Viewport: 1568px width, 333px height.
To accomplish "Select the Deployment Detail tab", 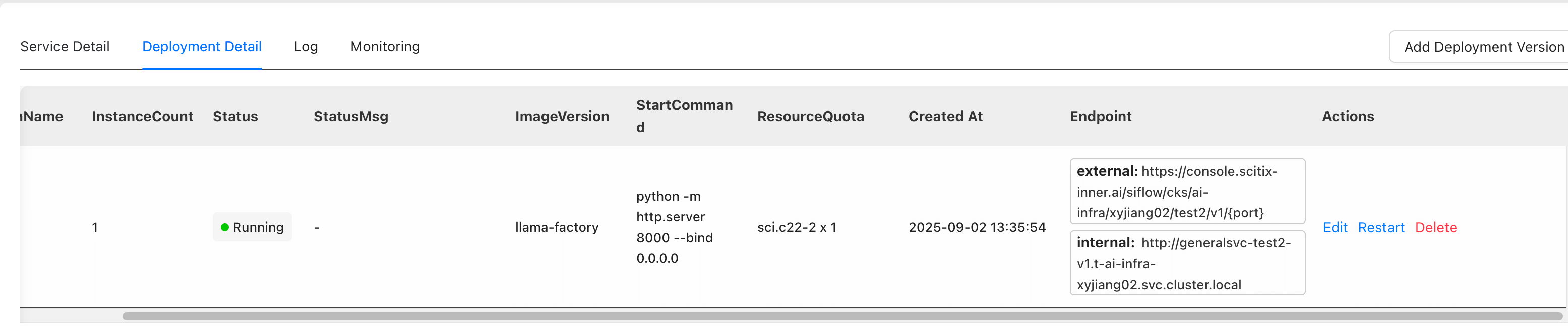I will click(x=202, y=47).
